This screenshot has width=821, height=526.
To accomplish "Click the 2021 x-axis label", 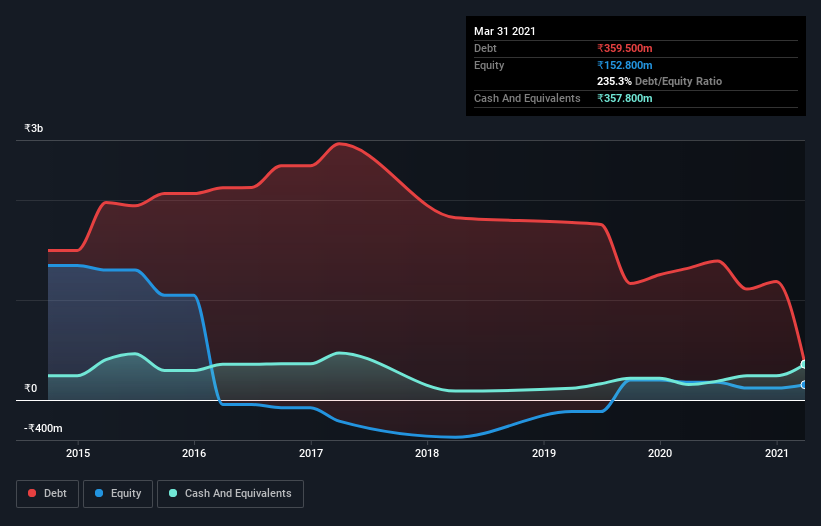I will point(776,453).
